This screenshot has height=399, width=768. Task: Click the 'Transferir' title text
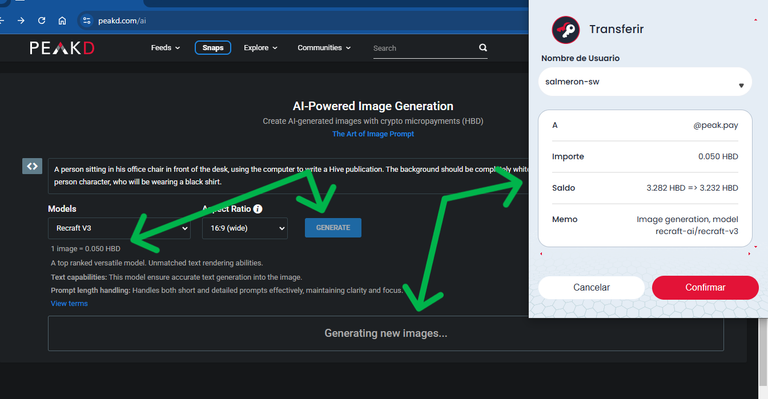(x=616, y=29)
